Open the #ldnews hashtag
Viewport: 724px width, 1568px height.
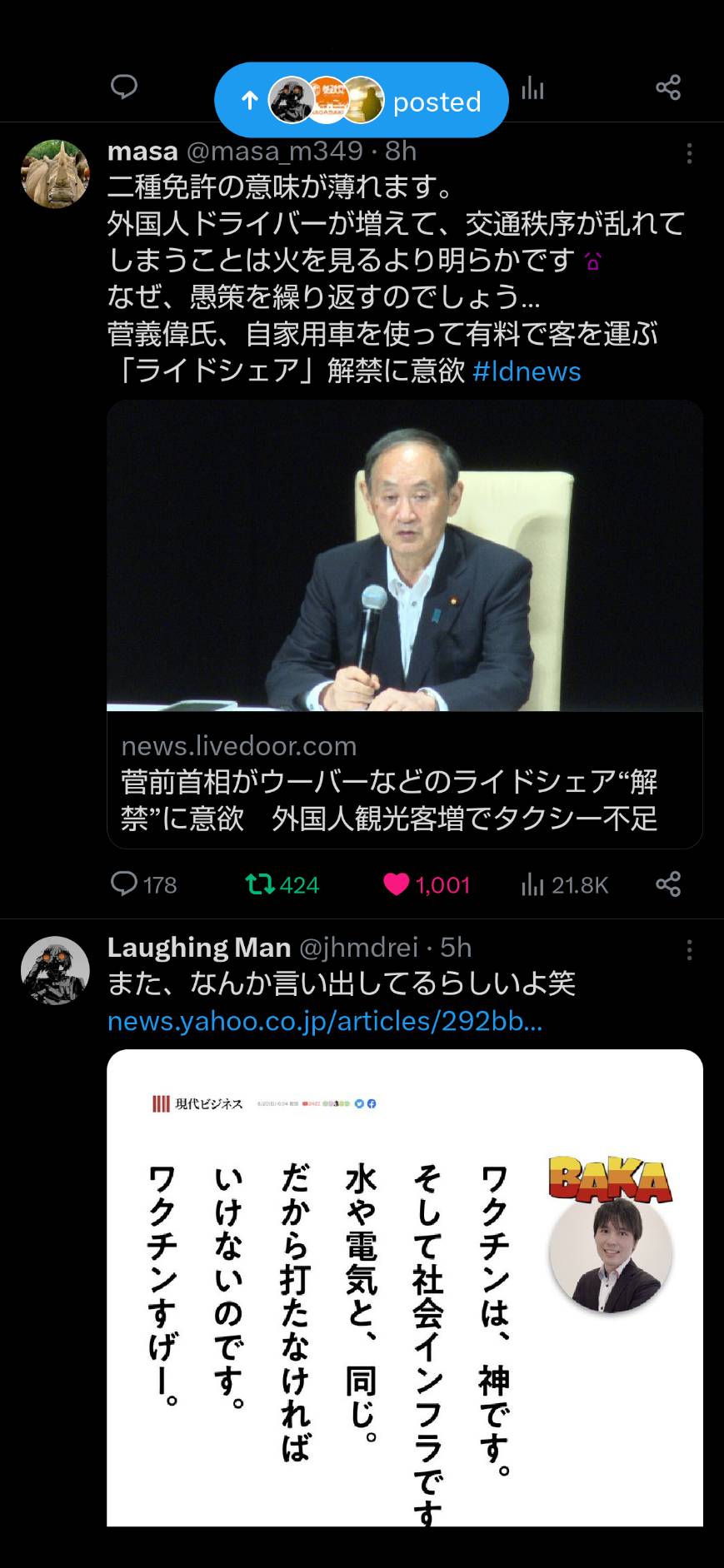pos(527,371)
